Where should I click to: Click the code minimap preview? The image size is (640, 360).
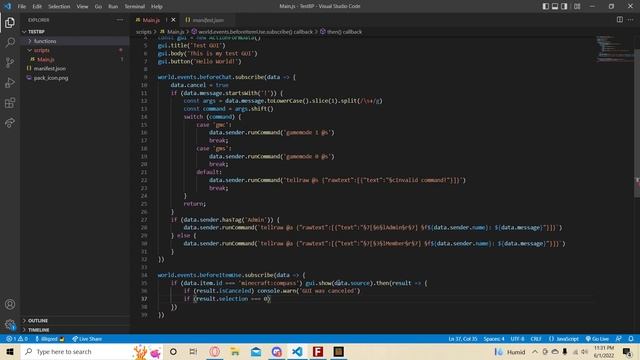[x=614, y=49]
